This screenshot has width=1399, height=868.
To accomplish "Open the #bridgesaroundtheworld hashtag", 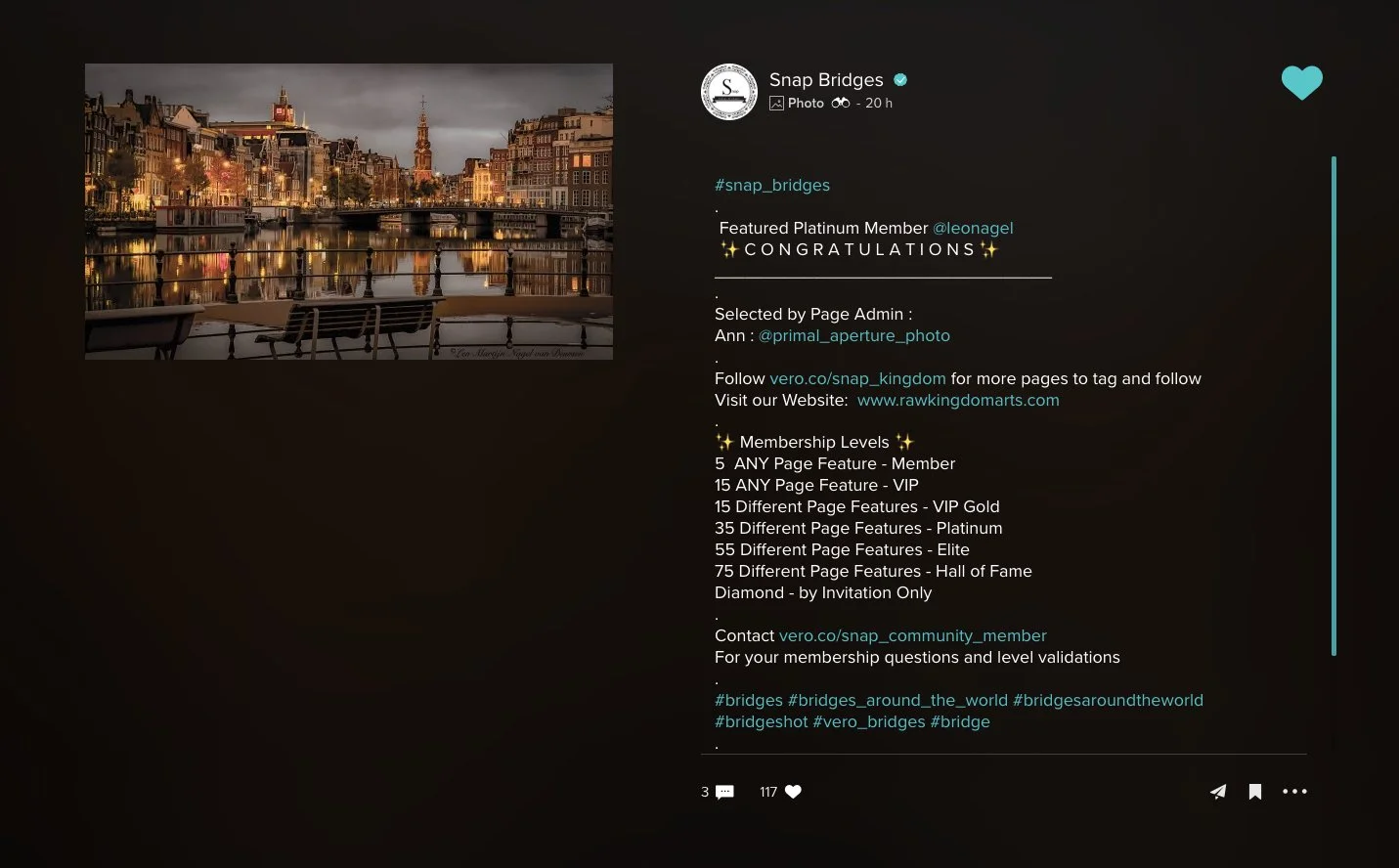I will click(1108, 700).
